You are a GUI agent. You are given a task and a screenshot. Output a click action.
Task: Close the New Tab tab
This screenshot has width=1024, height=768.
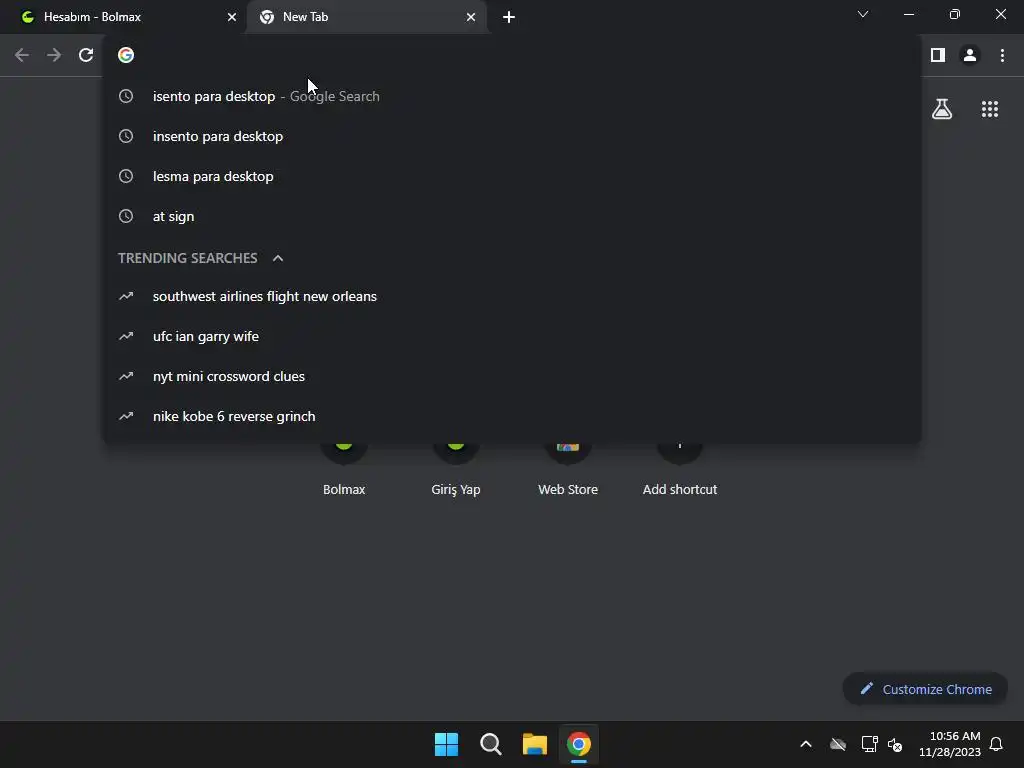tap(471, 17)
